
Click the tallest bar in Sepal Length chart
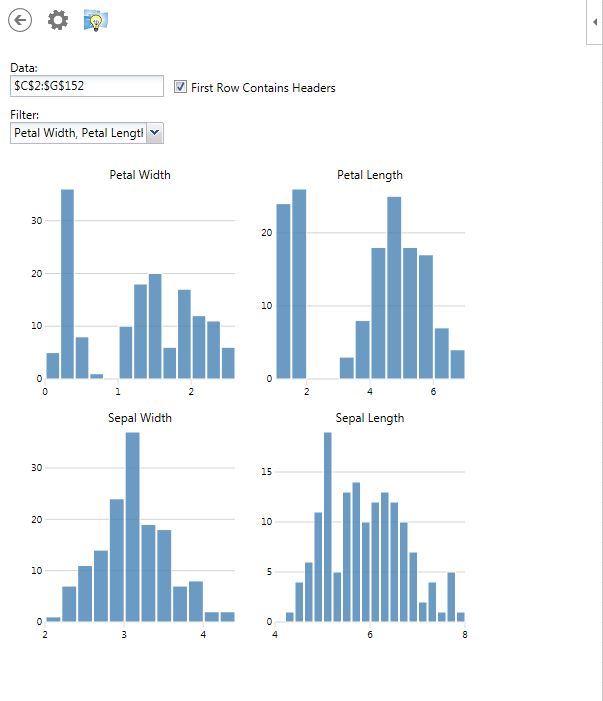pyautogui.click(x=327, y=527)
